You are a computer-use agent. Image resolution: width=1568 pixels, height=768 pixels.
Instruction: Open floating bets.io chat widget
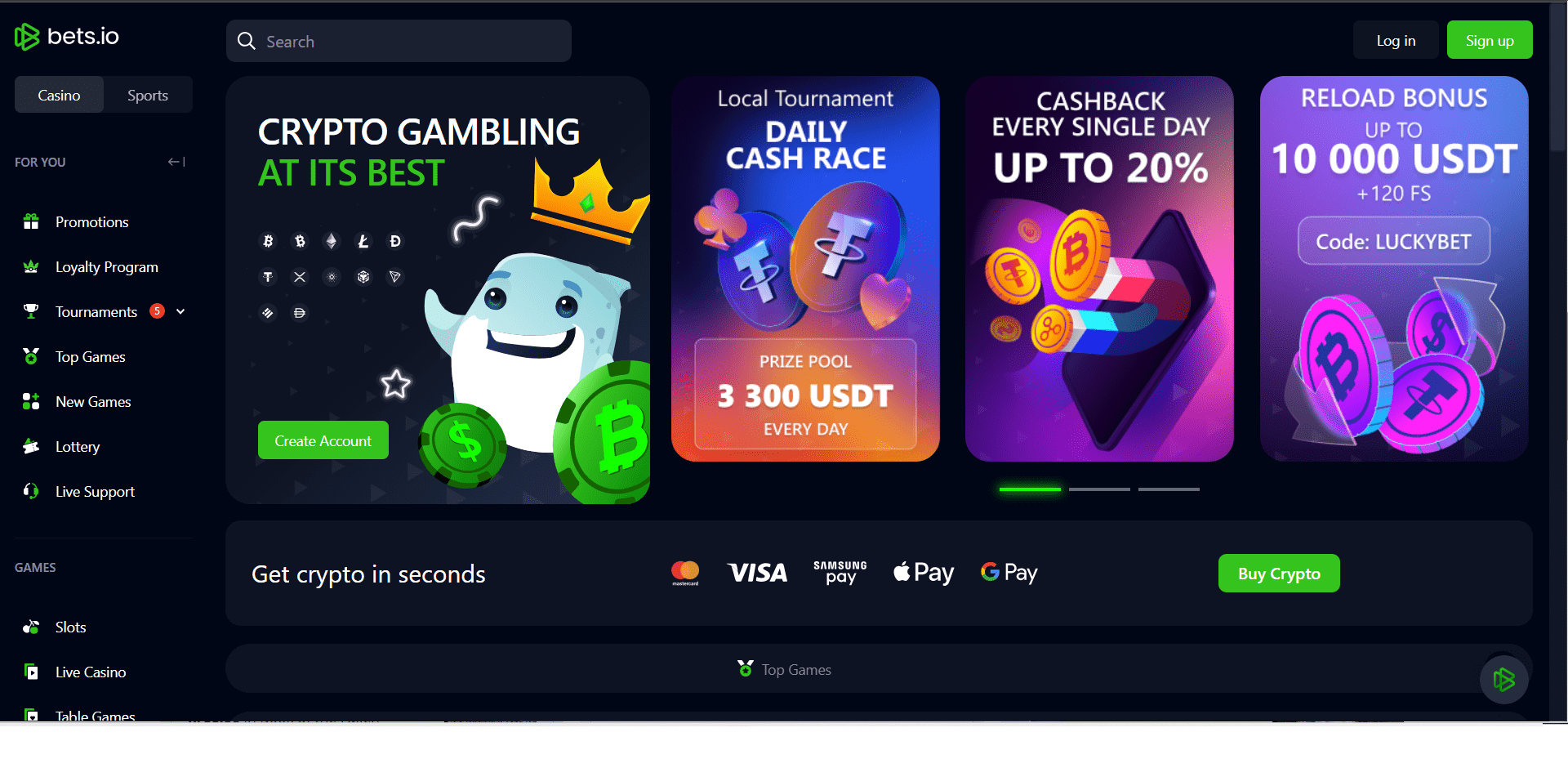click(x=1503, y=679)
